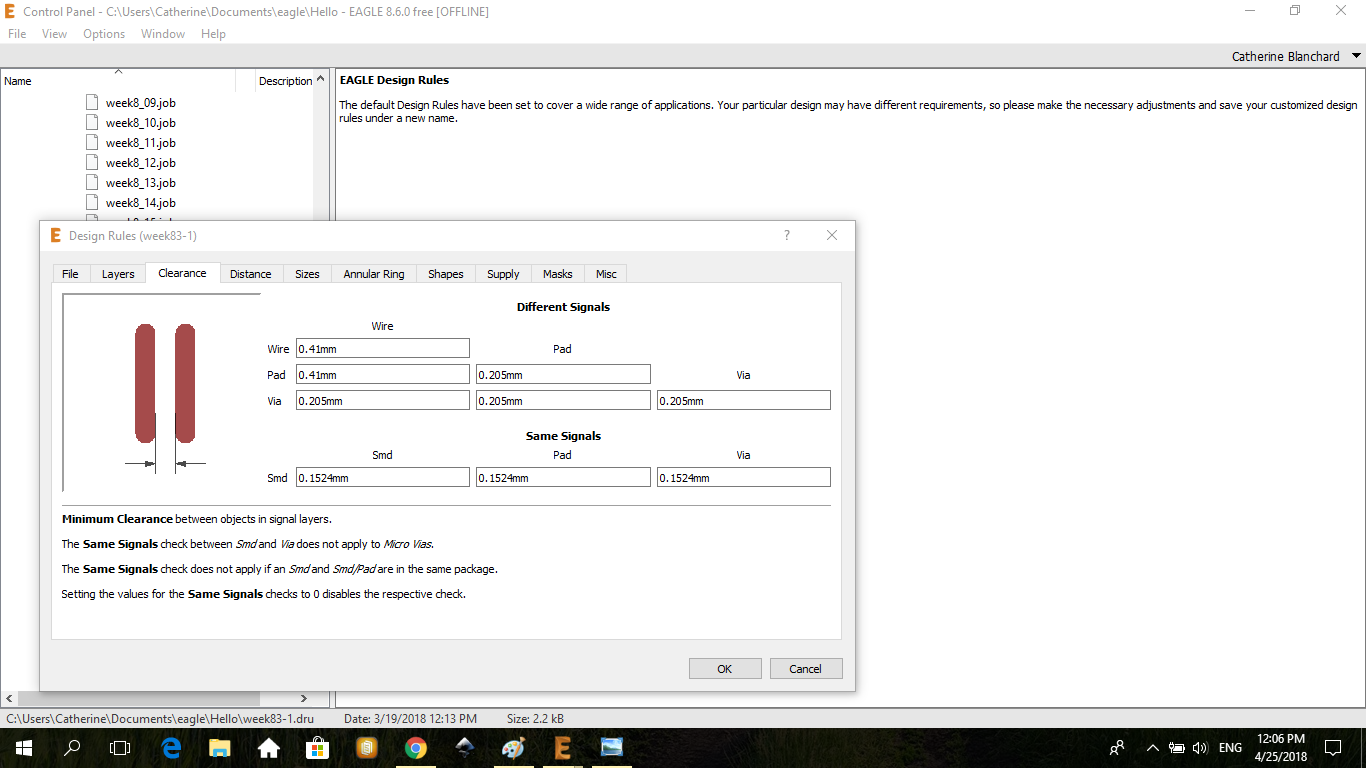Open the Paint palette taskbar icon
Image resolution: width=1366 pixels, height=768 pixels.
pyautogui.click(x=513, y=748)
